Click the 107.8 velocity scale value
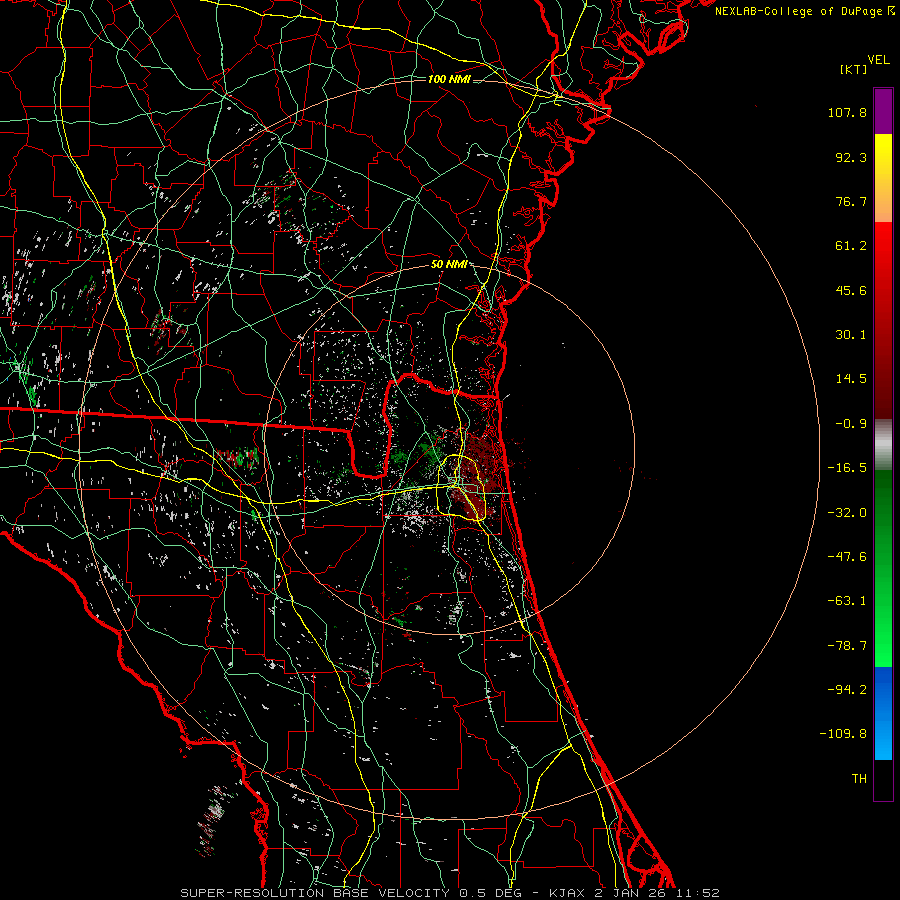The width and height of the screenshot is (900, 900). tap(847, 112)
